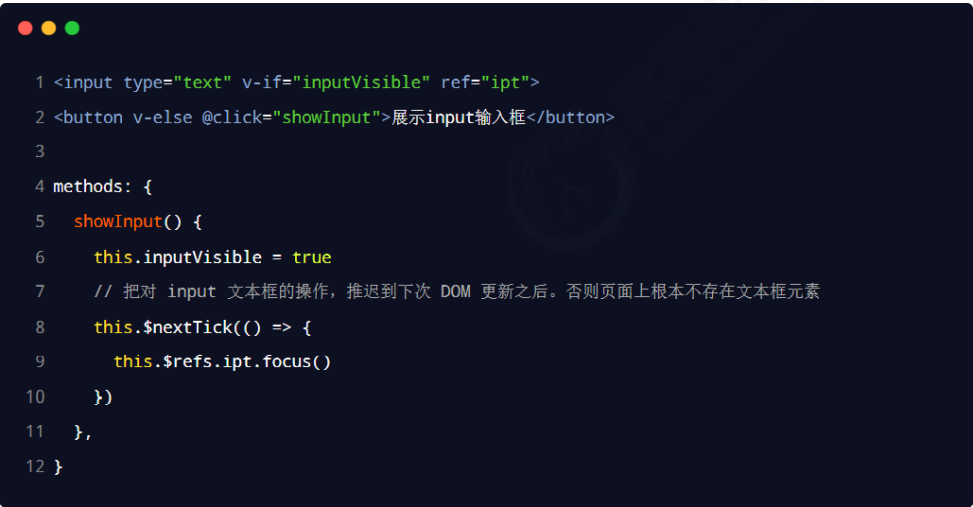The height and width of the screenshot is (507, 973).
Task: Click line number 1
Action: (40, 83)
